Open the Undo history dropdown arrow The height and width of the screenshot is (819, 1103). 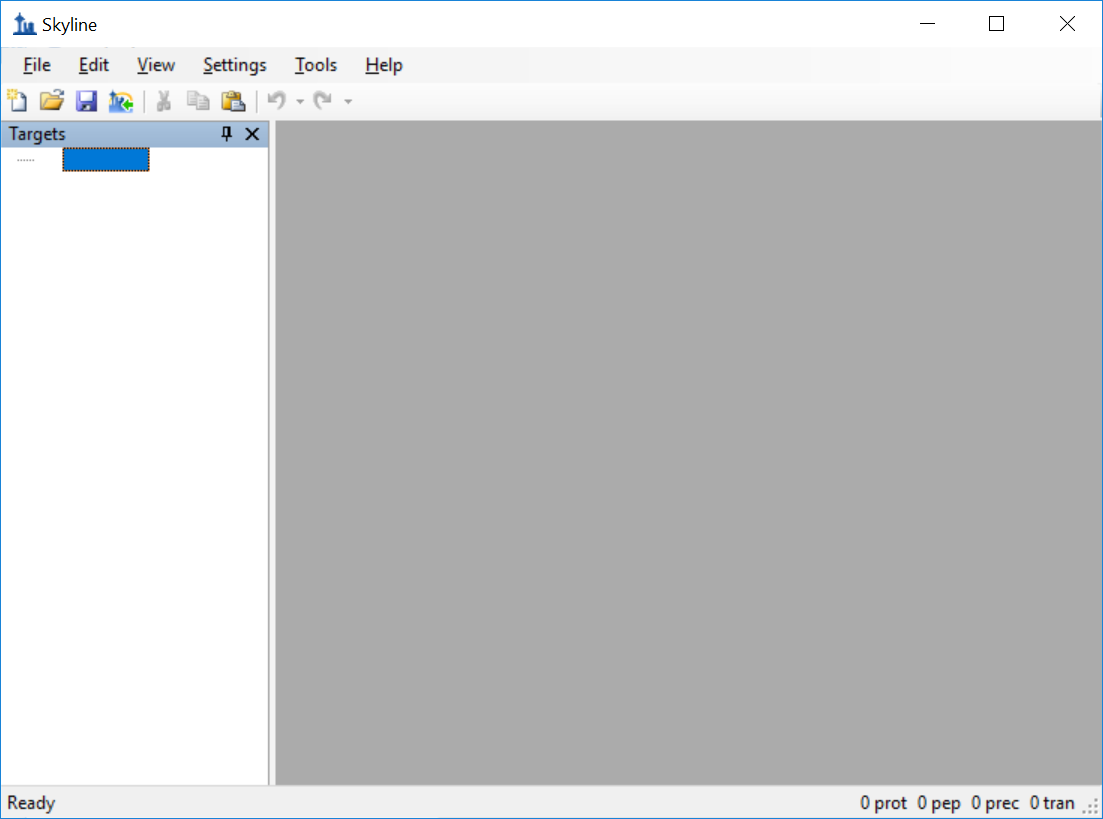(300, 102)
